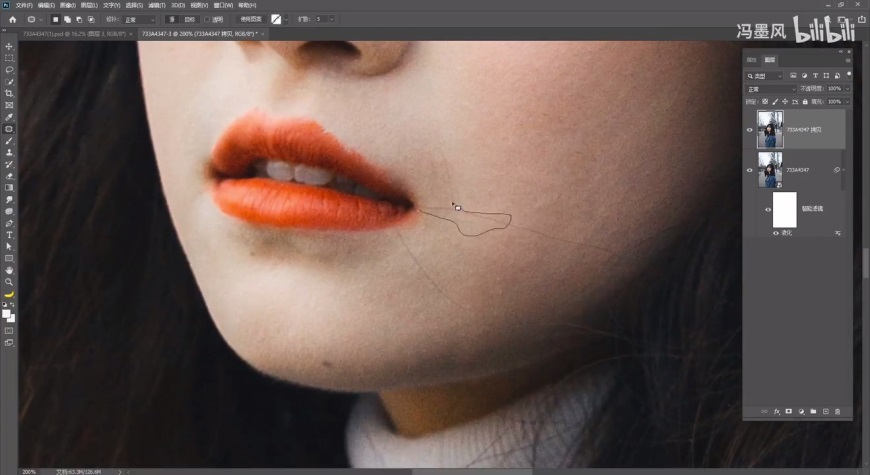Open layer fill dropdown arrow
Viewport: 870px width, 475px height.
(847, 102)
